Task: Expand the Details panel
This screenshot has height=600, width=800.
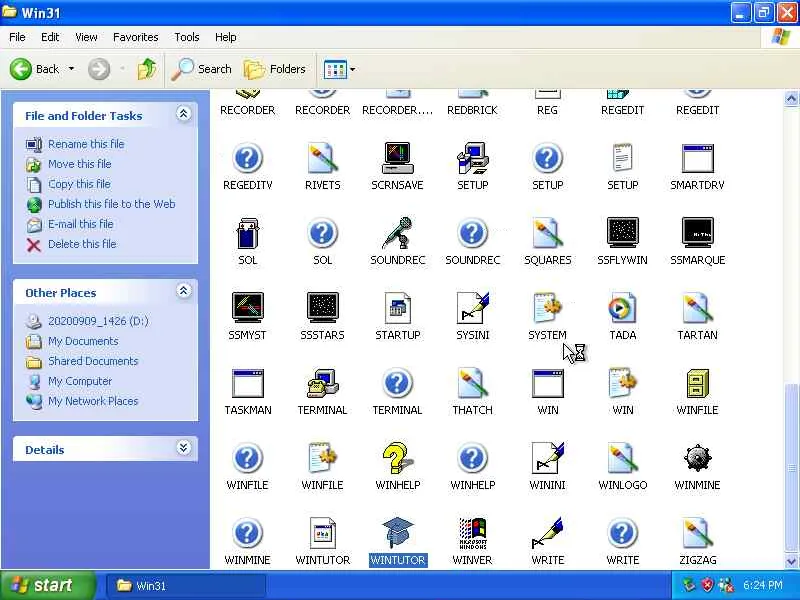Action: [184, 448]
